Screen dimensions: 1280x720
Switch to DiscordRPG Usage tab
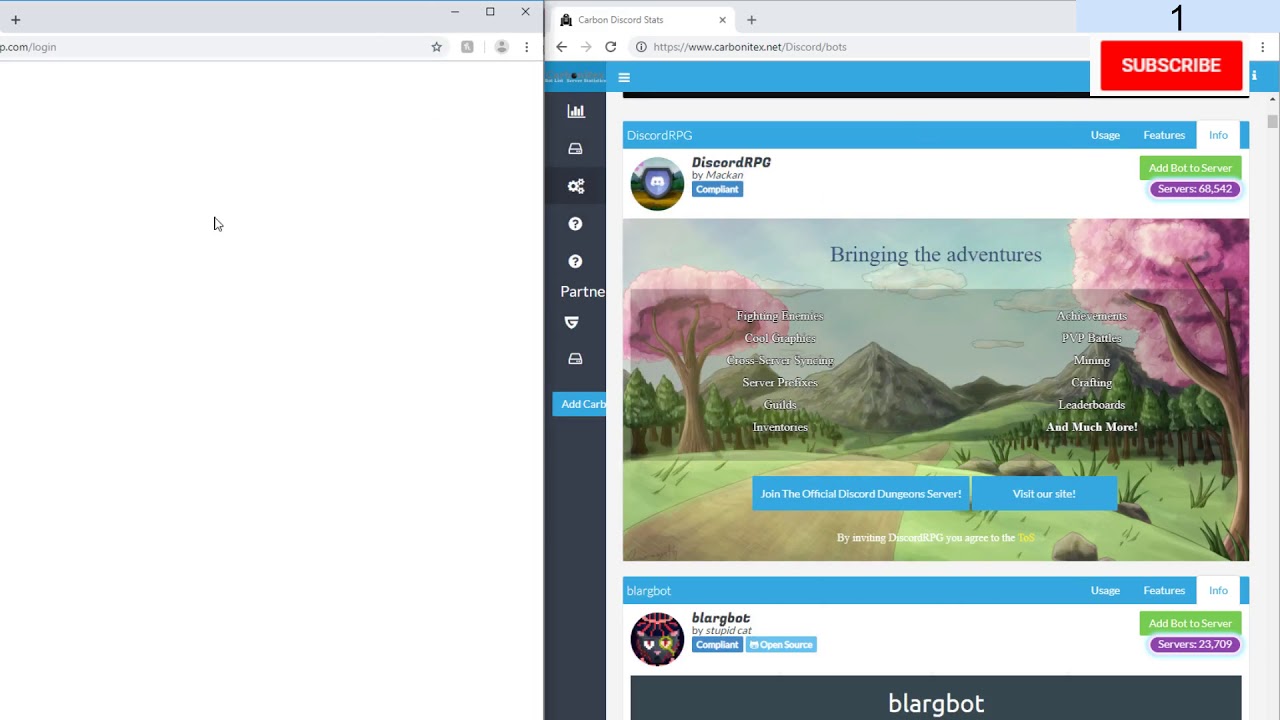1105,135
